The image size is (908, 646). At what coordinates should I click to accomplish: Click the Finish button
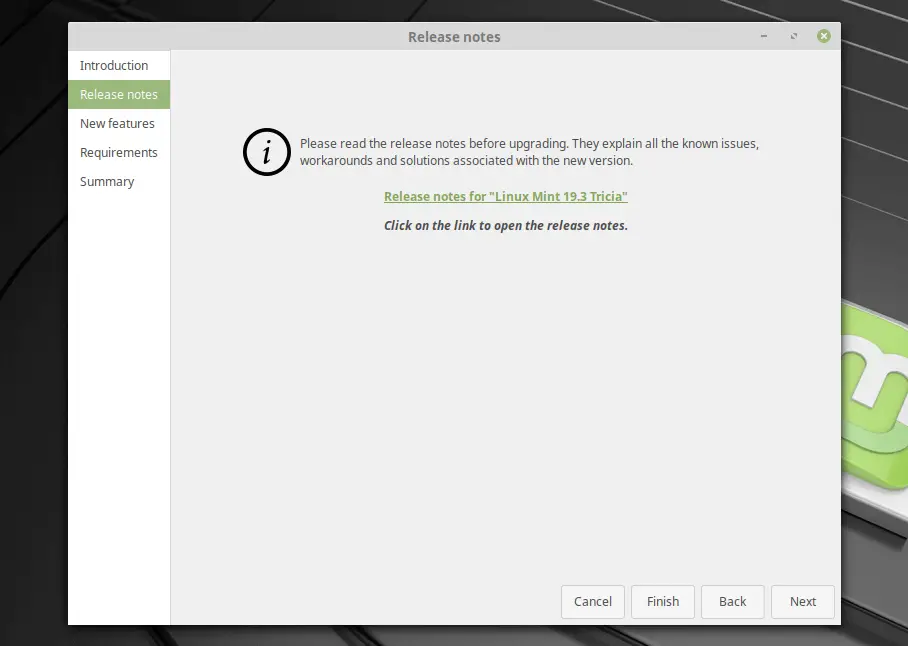tap(662, 601)
